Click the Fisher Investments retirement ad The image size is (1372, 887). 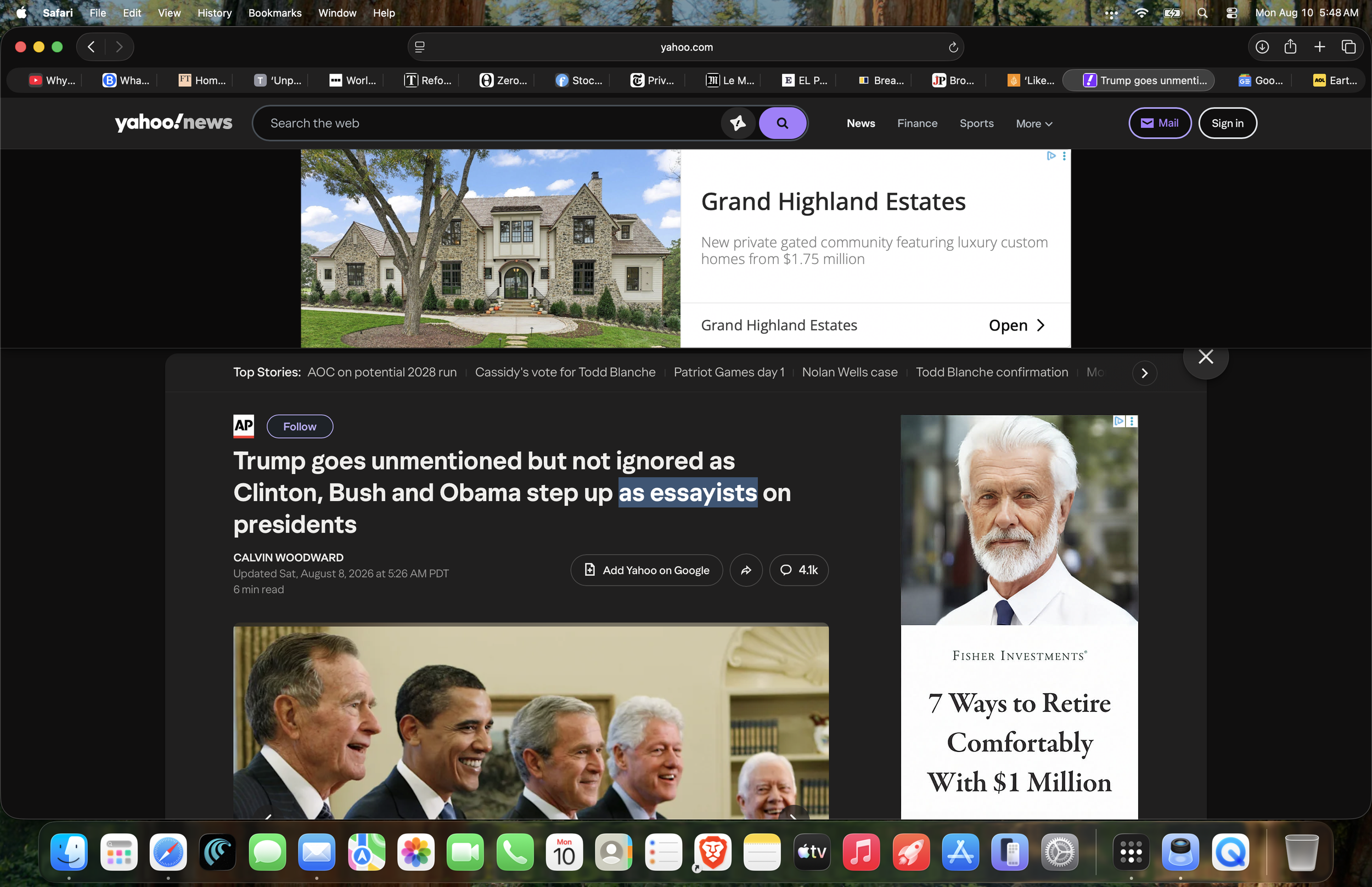coord(1019,617)
